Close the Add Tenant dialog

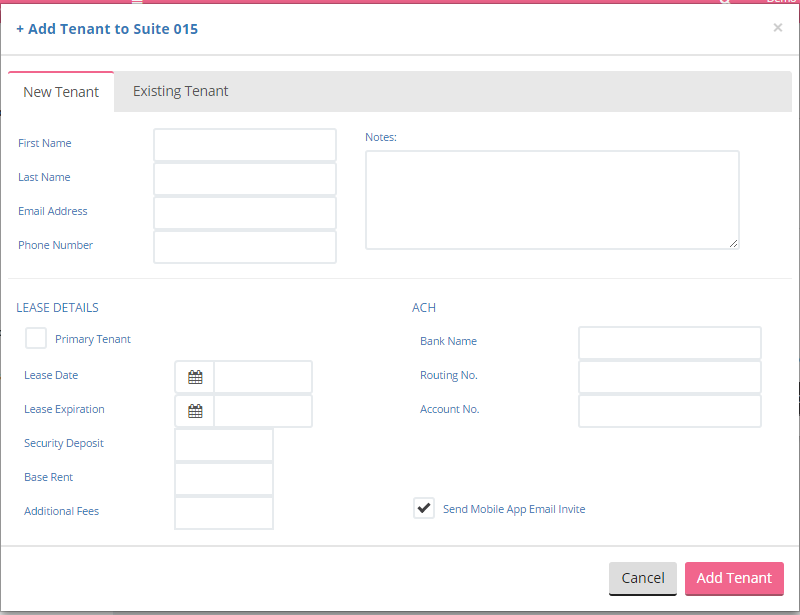point(777,28)
